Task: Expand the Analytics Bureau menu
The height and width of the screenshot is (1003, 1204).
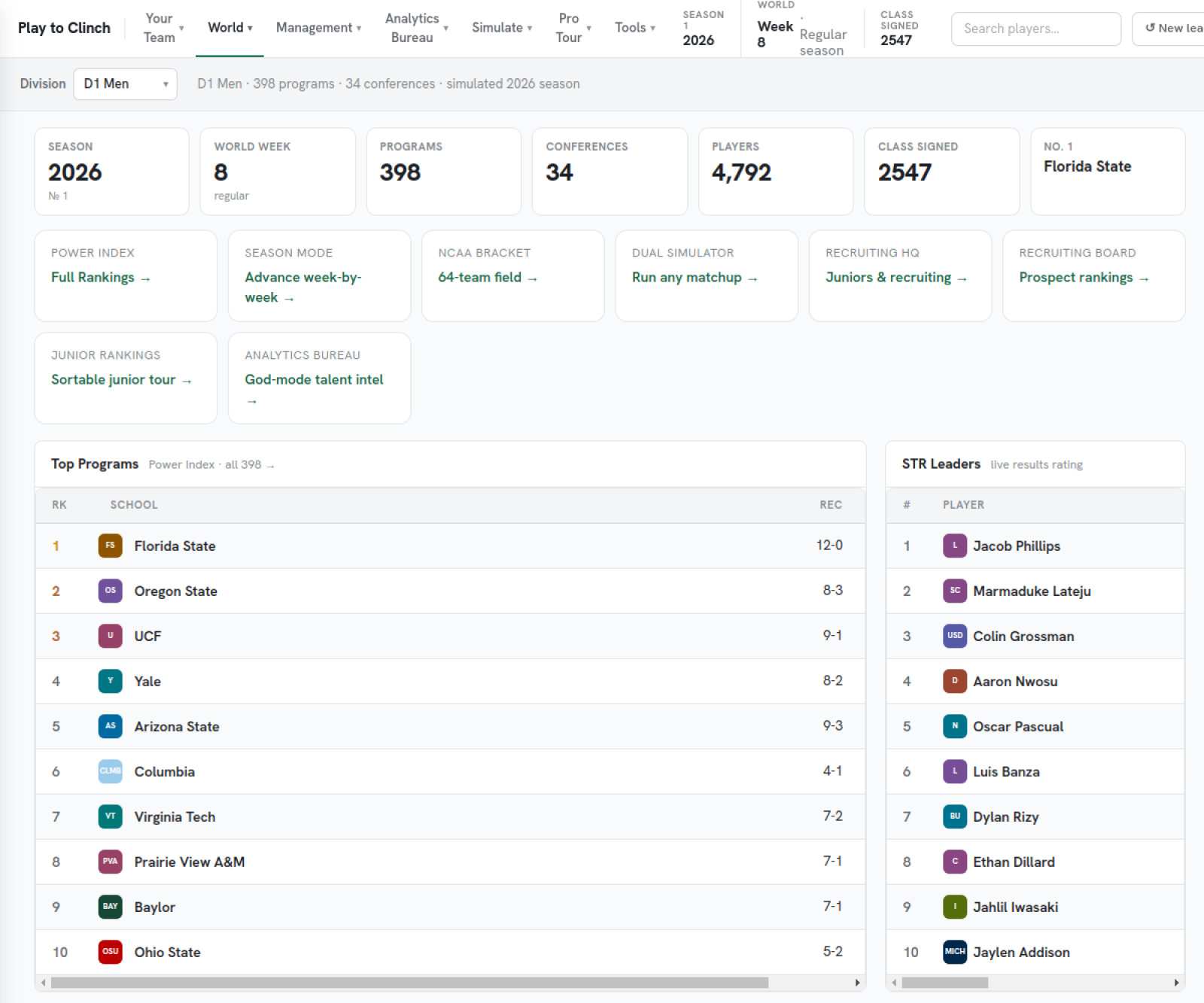Action: [x=416, y=28]
